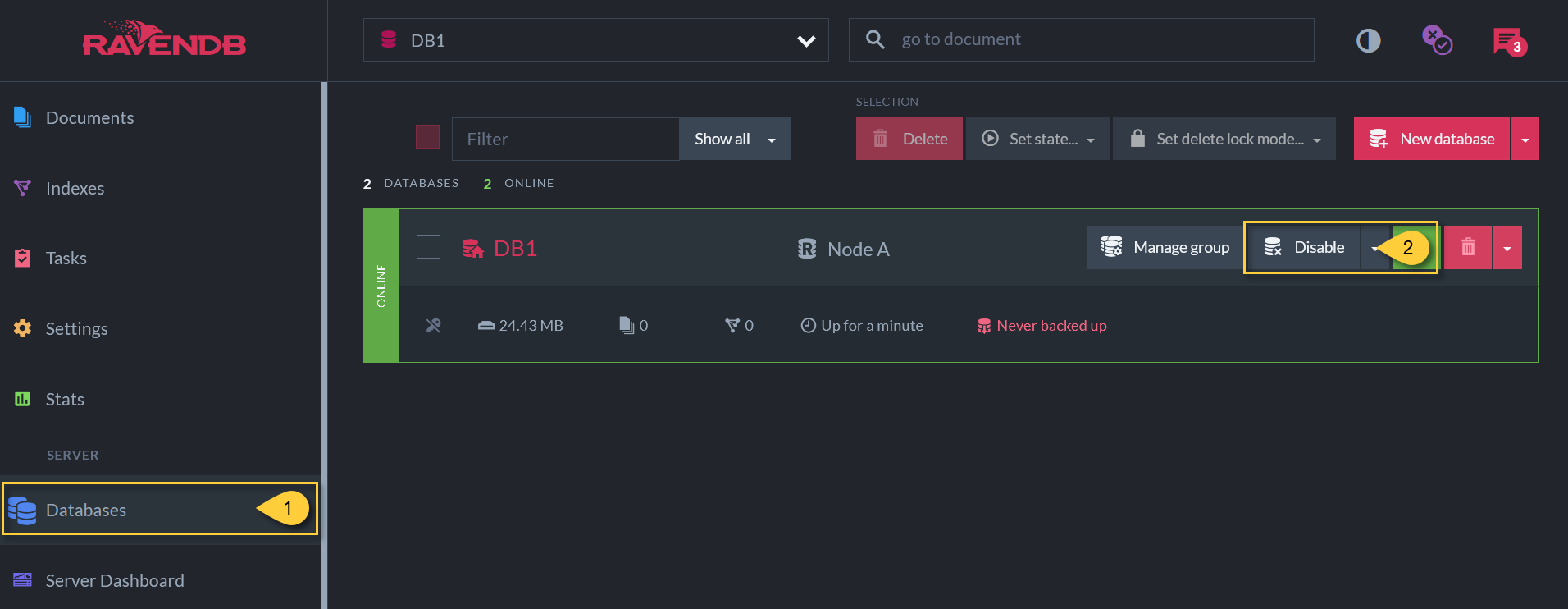Image resolution: width=1568 pixels, height=609 pixels.
Task: Click the 2 DATABASES counter
Action: [x=411, y=183]
